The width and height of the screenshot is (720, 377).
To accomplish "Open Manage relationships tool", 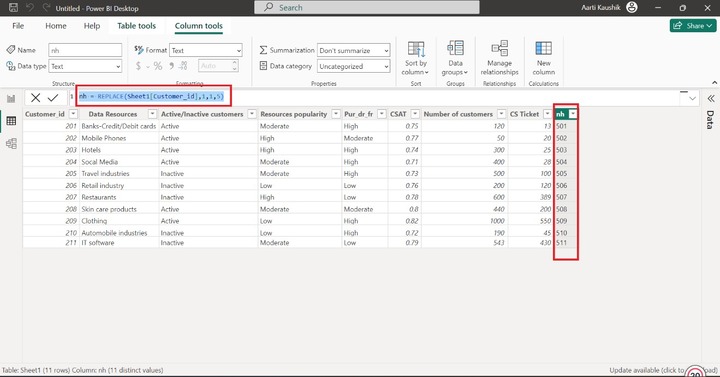I will click(x=500, y=58).
